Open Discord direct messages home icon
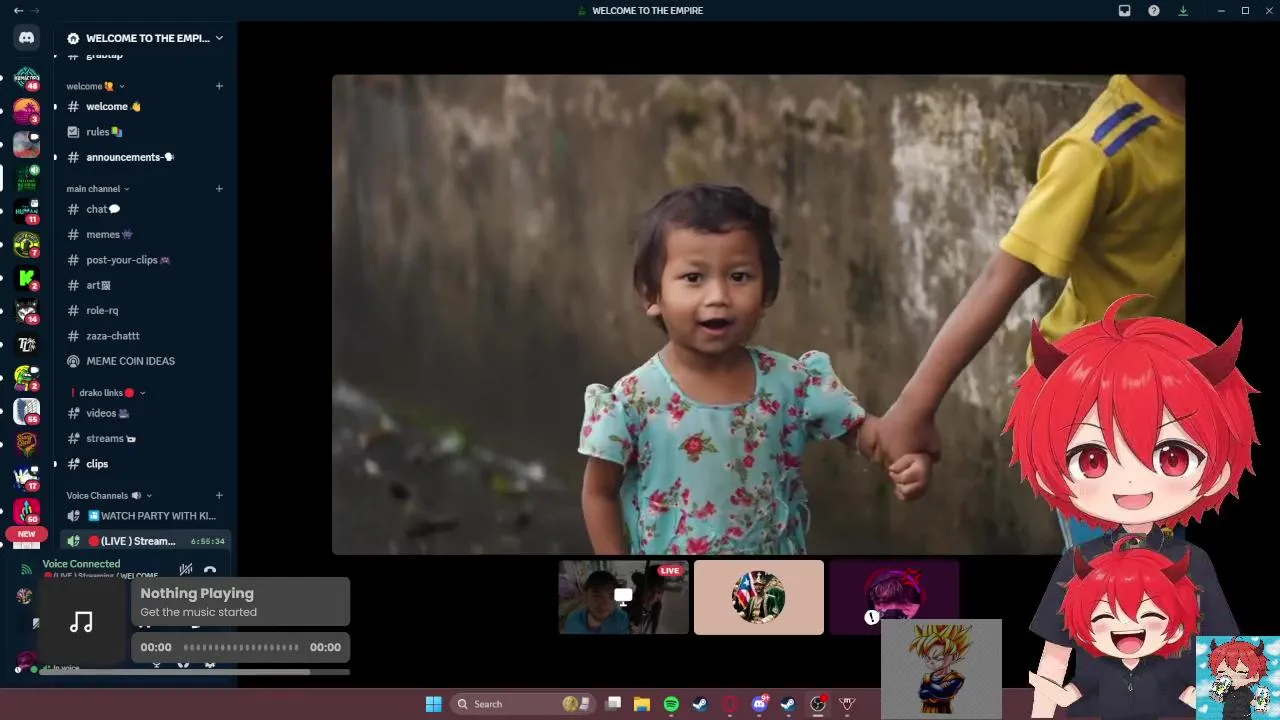The height and width of the screenshot is (720, 1280). pos(26,38)
